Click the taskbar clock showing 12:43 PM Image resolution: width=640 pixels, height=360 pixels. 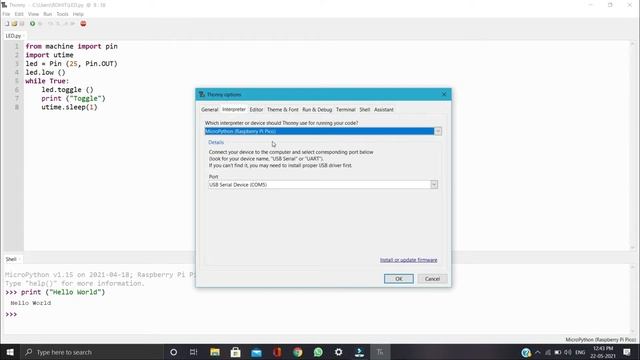point(602,352)
